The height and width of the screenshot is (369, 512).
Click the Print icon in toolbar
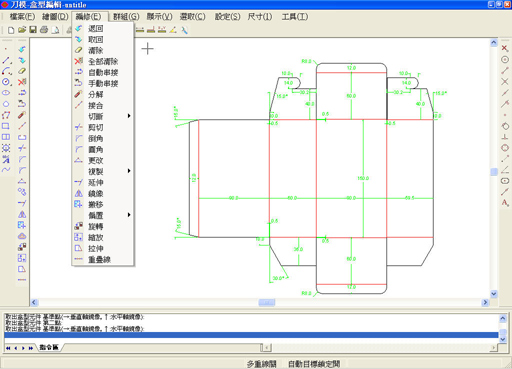[x=44, y=30]
